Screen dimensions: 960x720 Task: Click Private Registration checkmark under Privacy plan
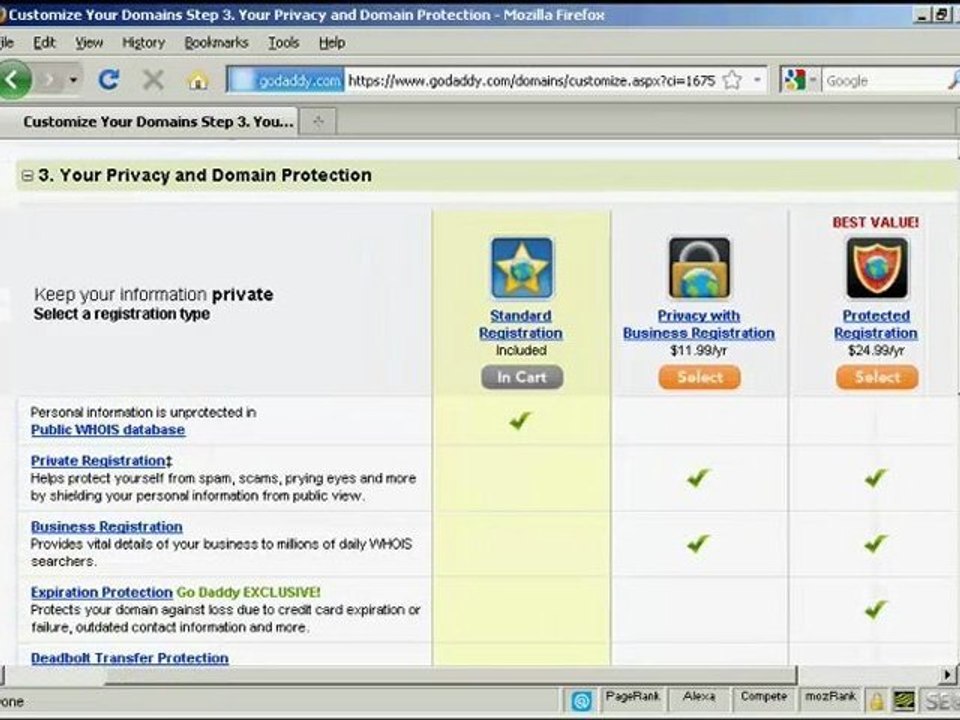click(x=698, y=478)
